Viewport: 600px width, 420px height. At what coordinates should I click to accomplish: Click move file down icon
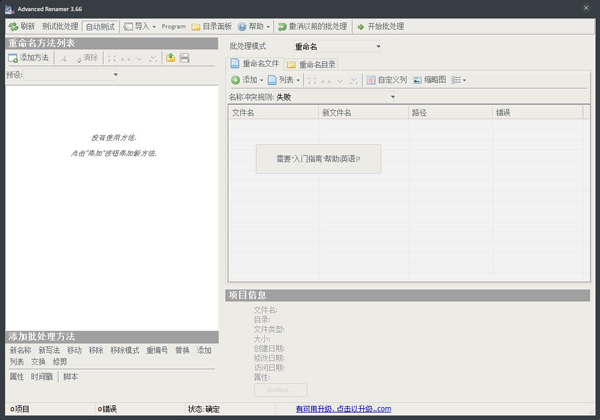pos(340,81)
